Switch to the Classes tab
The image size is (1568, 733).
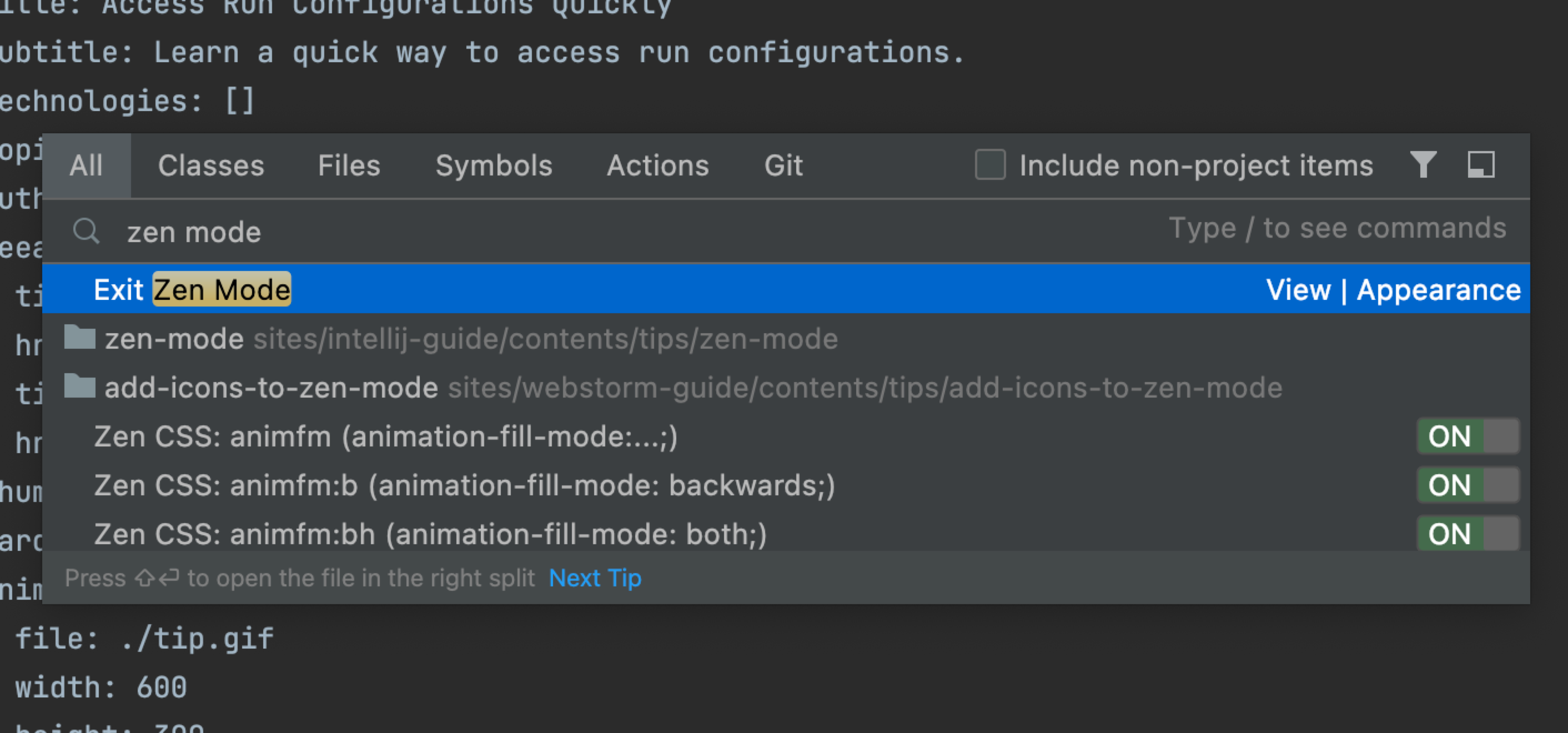210,165
